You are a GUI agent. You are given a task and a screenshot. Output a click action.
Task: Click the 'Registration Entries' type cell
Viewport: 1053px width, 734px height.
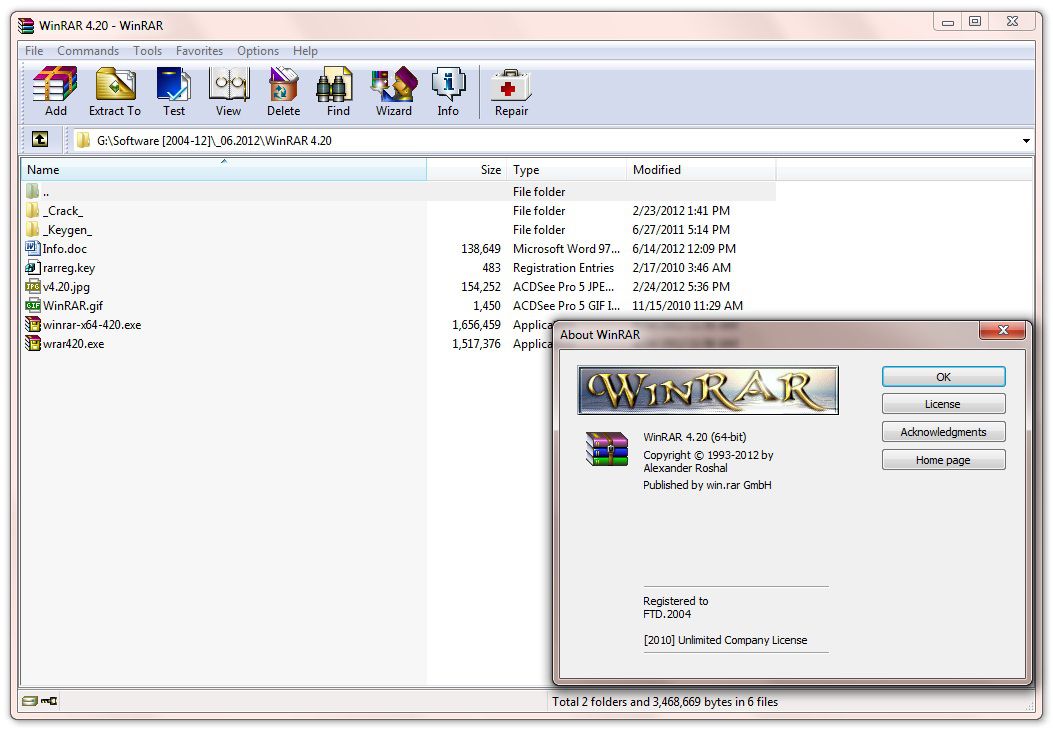coord(563,268)
